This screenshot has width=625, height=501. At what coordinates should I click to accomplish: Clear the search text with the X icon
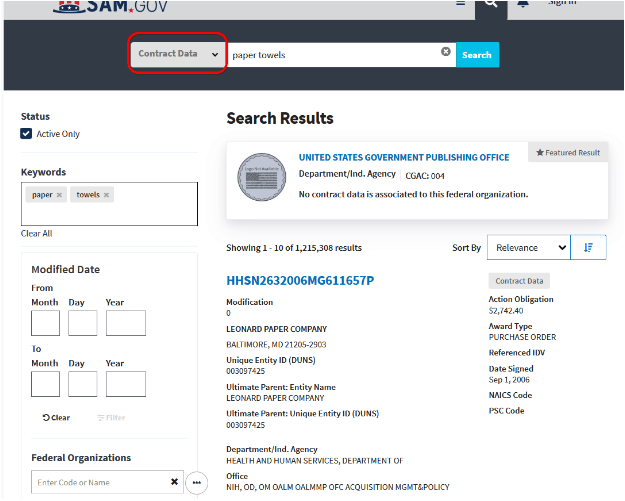click(446, 51)
